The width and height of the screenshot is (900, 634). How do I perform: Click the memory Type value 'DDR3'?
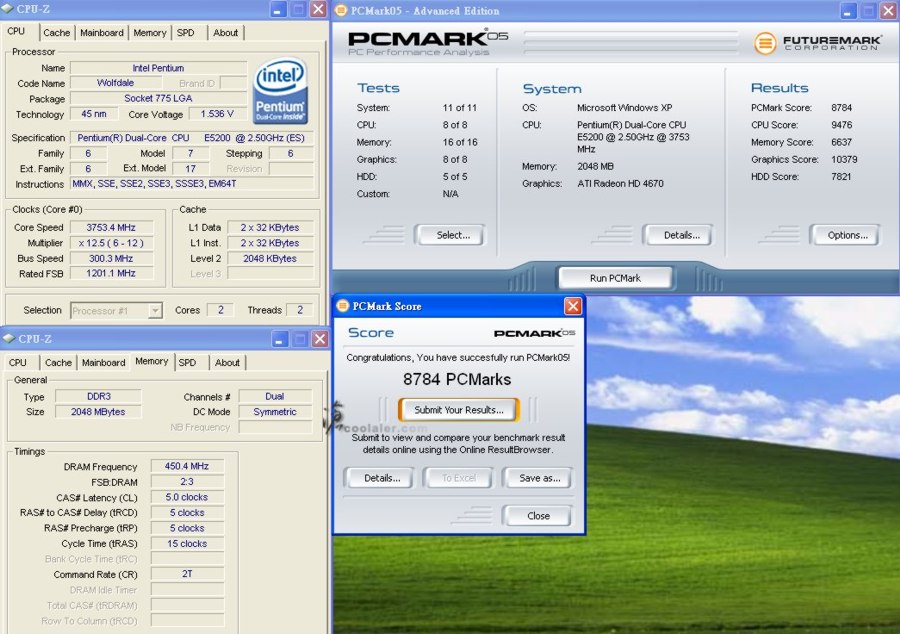pyautogui.click(x=98, y=396)
